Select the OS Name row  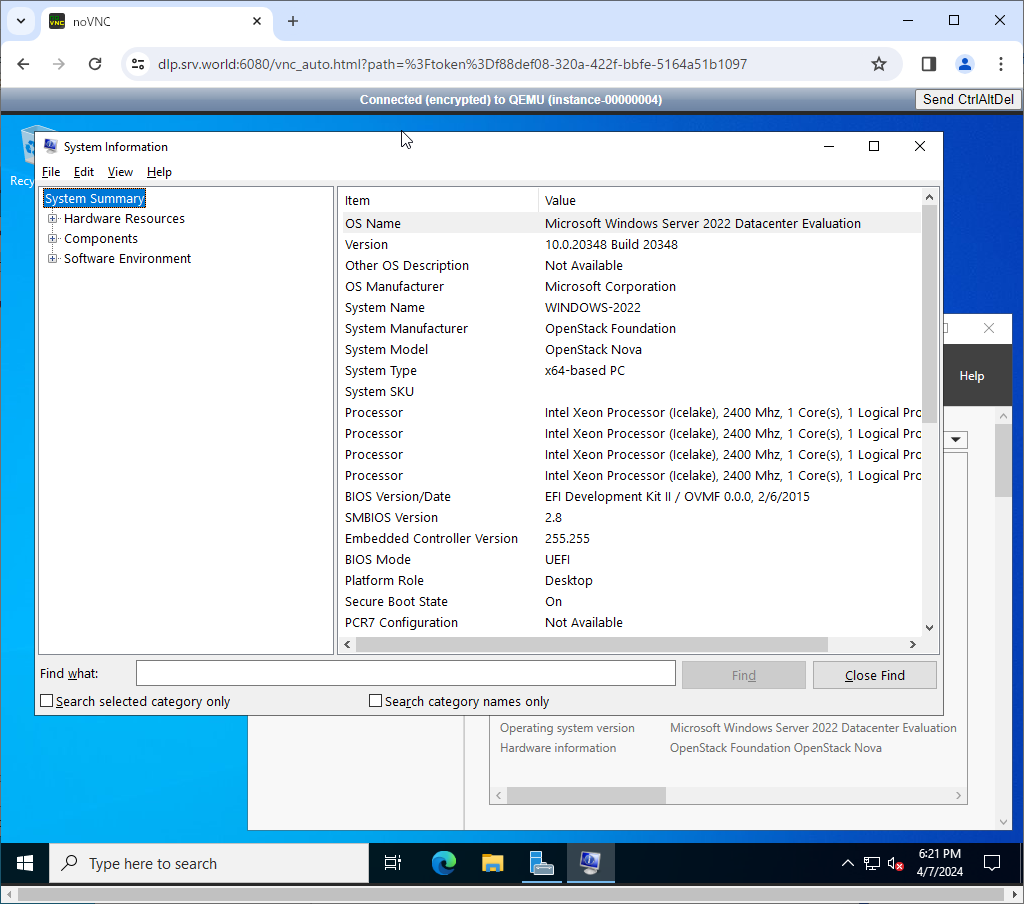coord(632,223)
